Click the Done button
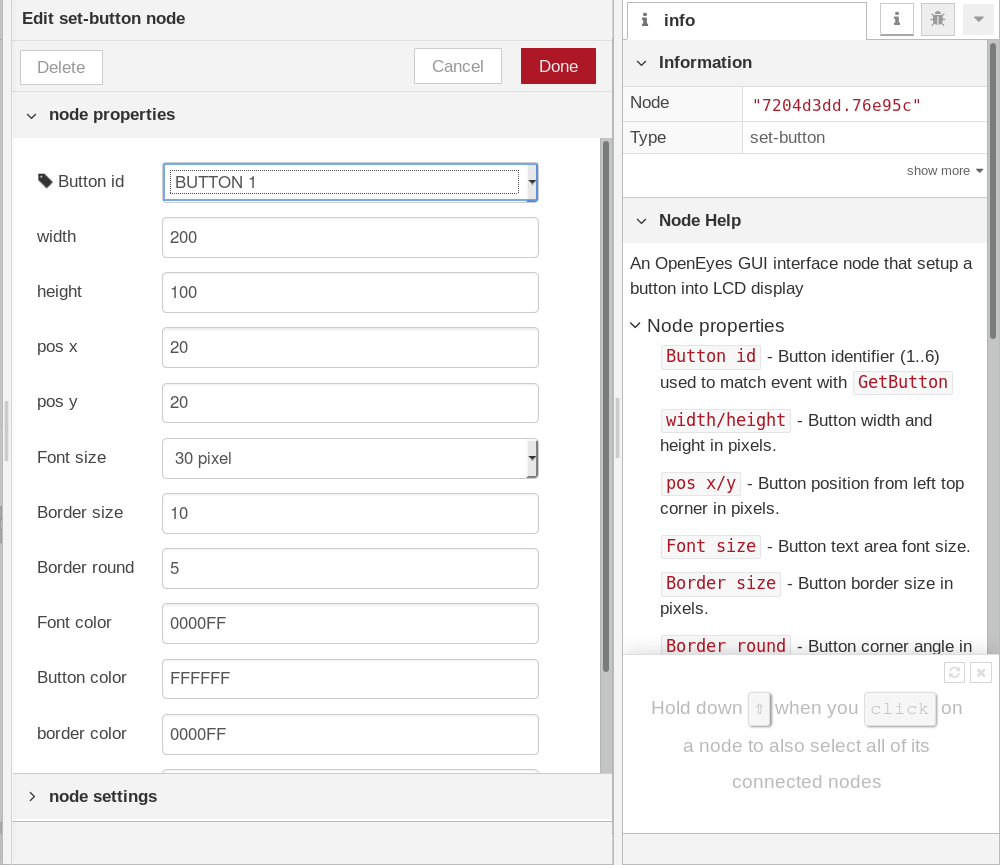Screen dimensions: 1000x865 click(558, 66)
